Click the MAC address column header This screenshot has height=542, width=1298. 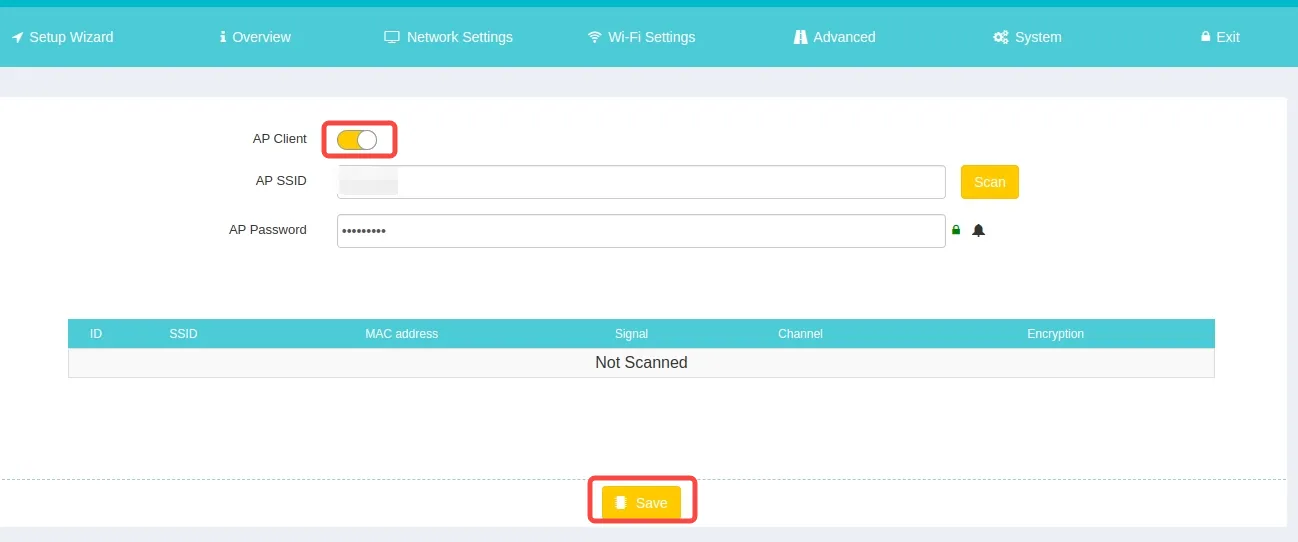click(401, 334)
